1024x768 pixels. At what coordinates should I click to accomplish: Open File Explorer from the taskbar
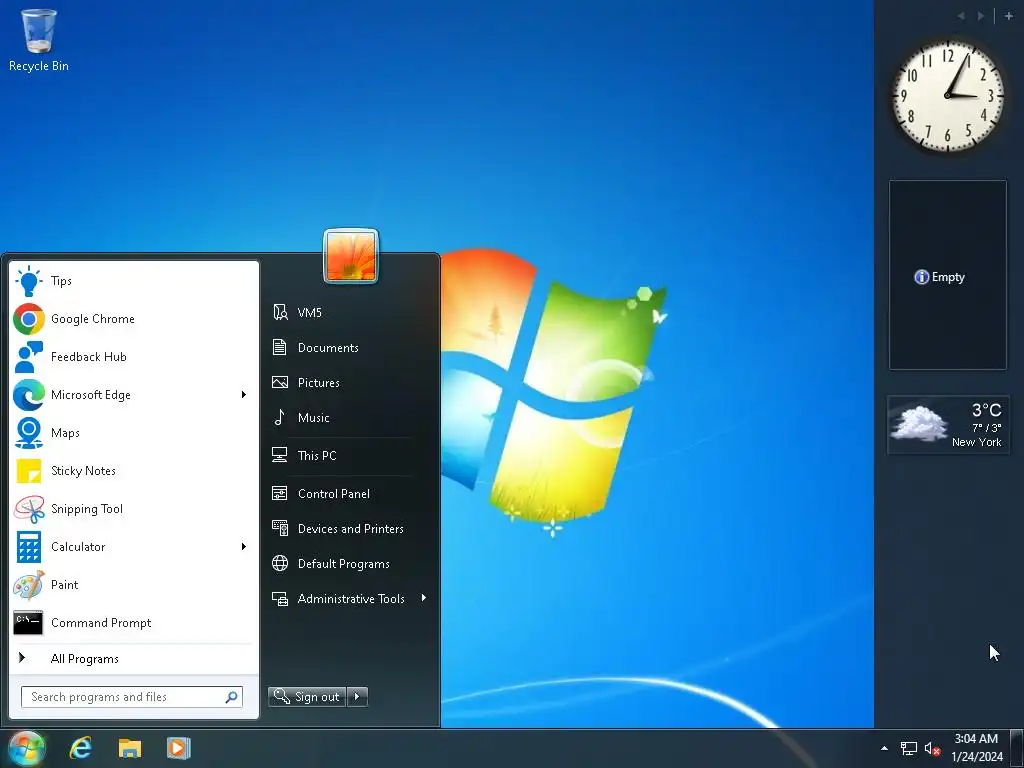point(130,748)
